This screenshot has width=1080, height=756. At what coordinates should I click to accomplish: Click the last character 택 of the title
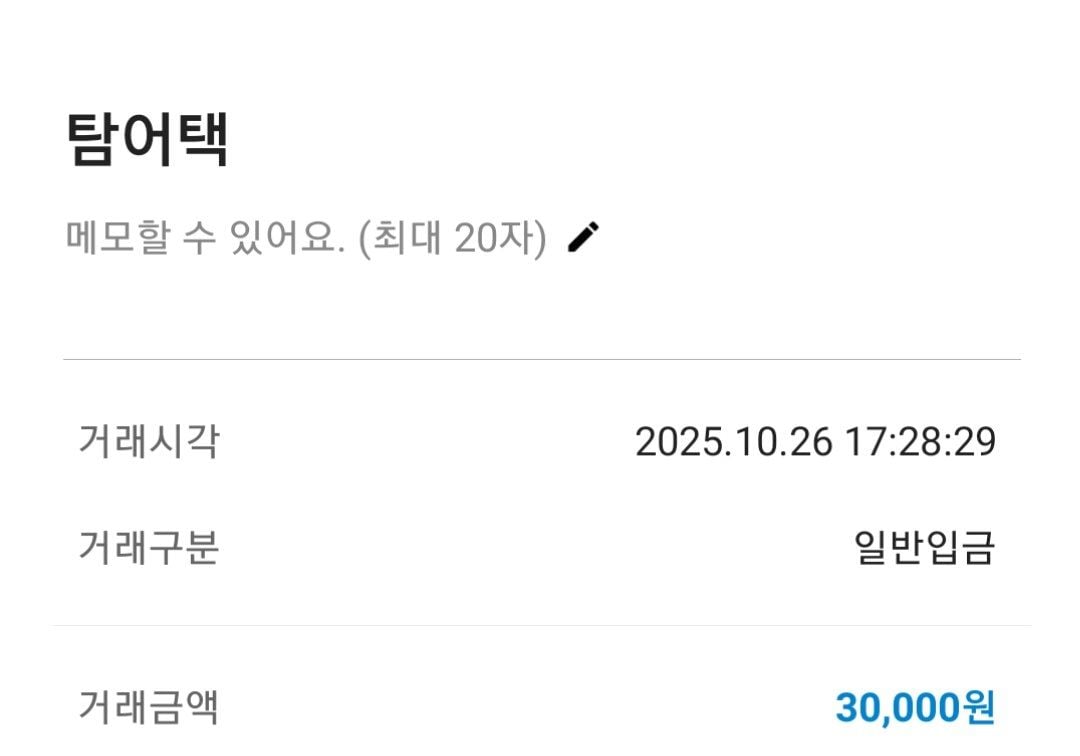[203, 139]
